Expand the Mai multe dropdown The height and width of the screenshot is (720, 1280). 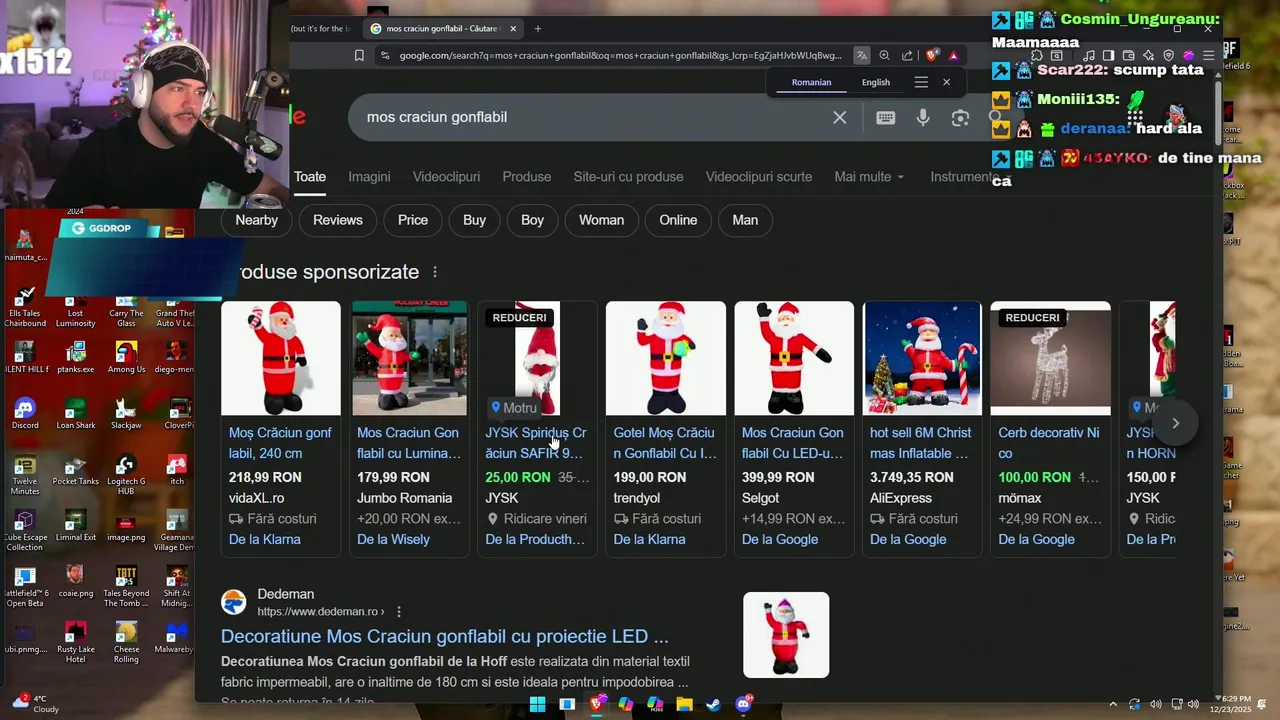coord(869,177)
